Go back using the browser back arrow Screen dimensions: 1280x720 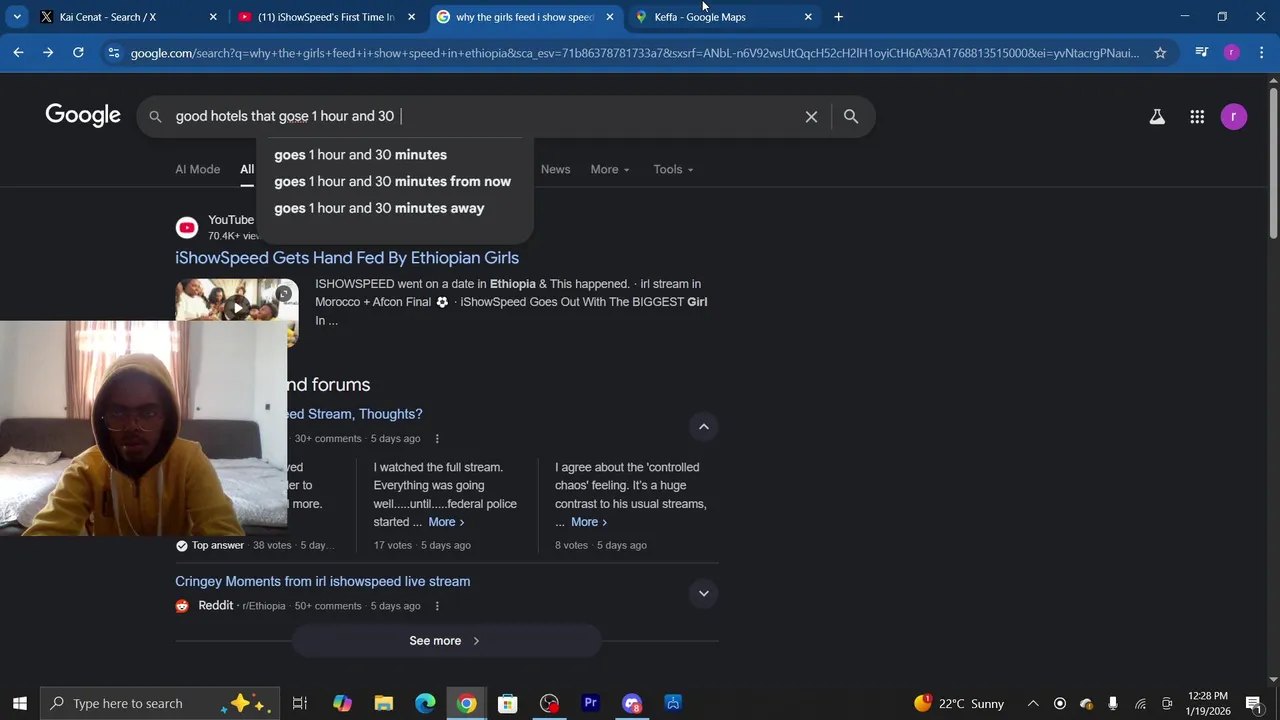click(18, 52)
